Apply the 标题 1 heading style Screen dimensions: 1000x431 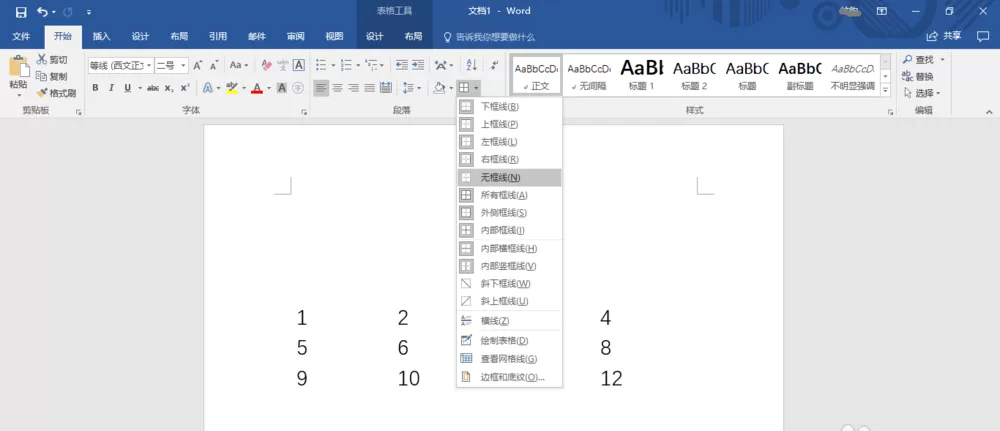click(x=642, y=75)
